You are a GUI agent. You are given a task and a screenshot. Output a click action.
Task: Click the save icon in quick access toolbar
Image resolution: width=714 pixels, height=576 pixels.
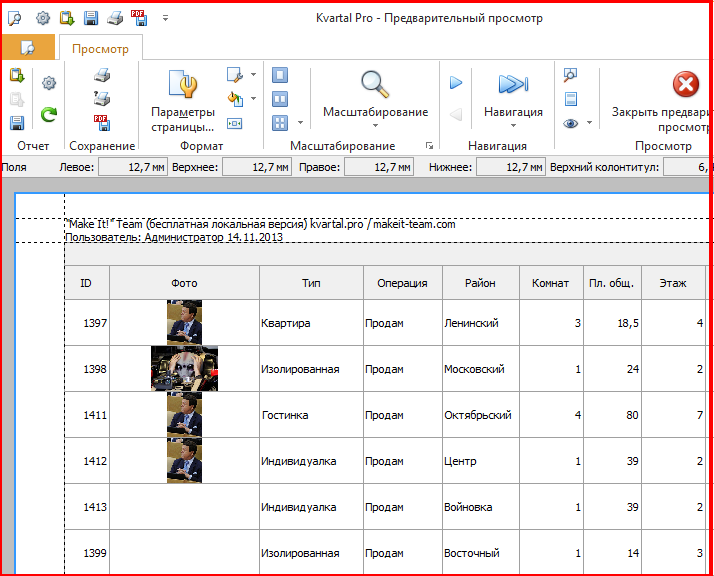click(x=91, y=18)
